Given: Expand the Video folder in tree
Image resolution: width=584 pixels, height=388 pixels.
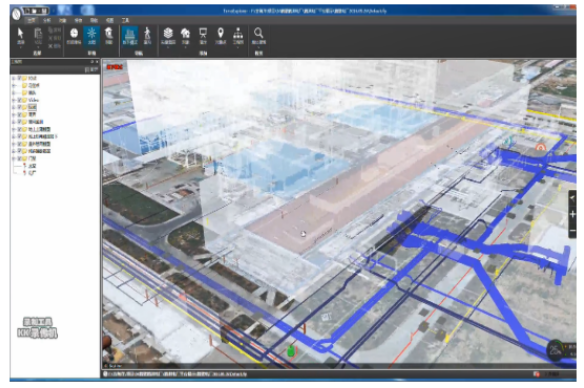Looking at the screenshot, I should (x=14, y=100).
